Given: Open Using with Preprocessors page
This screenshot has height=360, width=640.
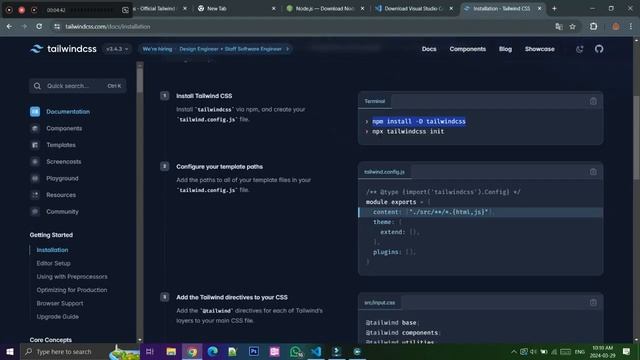Looking at the screenshot, I should pos(72,277).
